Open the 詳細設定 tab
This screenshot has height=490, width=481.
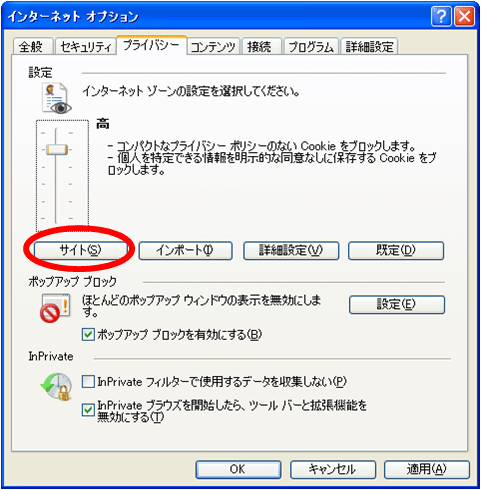point(369,46)
